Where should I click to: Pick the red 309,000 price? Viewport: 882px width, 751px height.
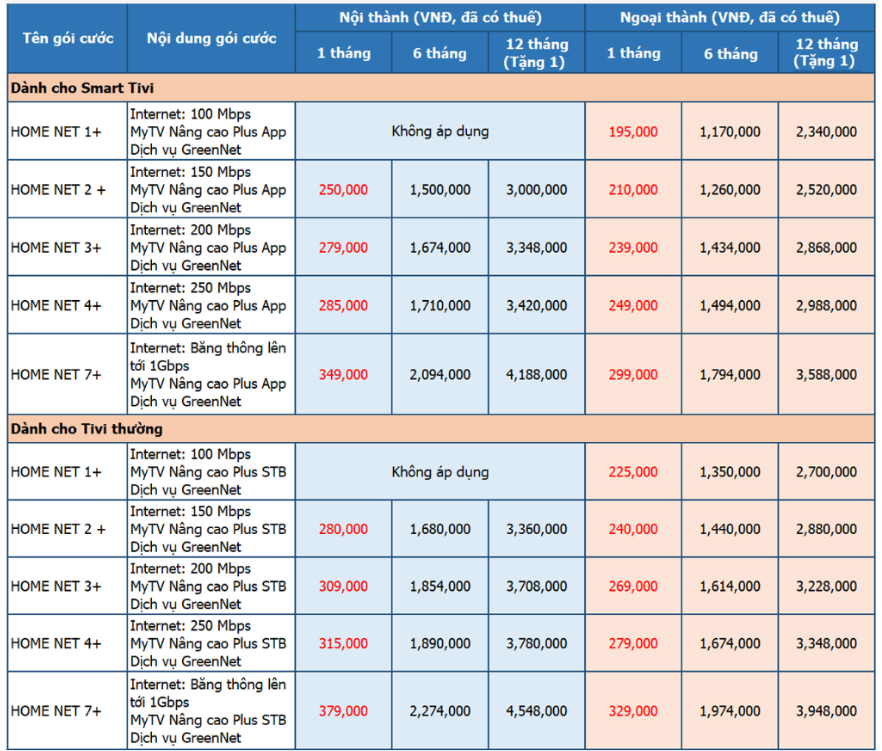(343, 586)
